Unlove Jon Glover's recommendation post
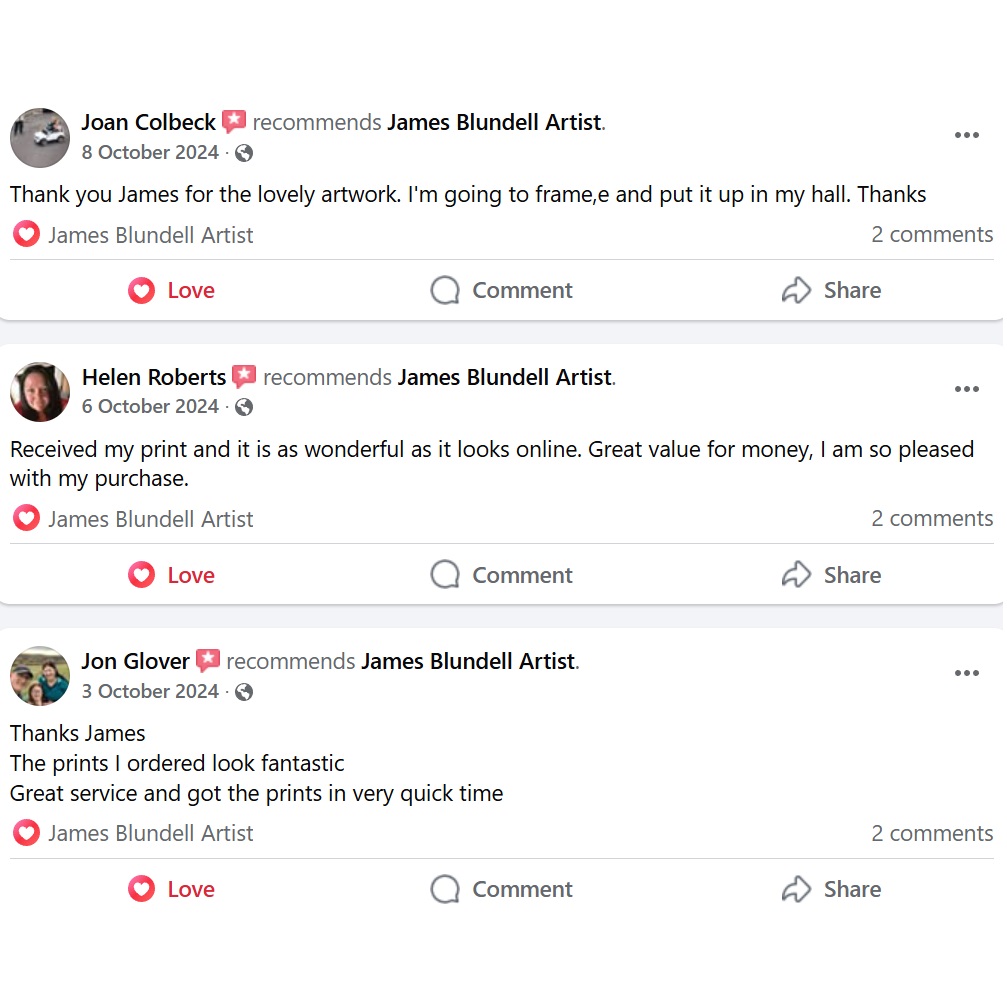 [171, 890]
